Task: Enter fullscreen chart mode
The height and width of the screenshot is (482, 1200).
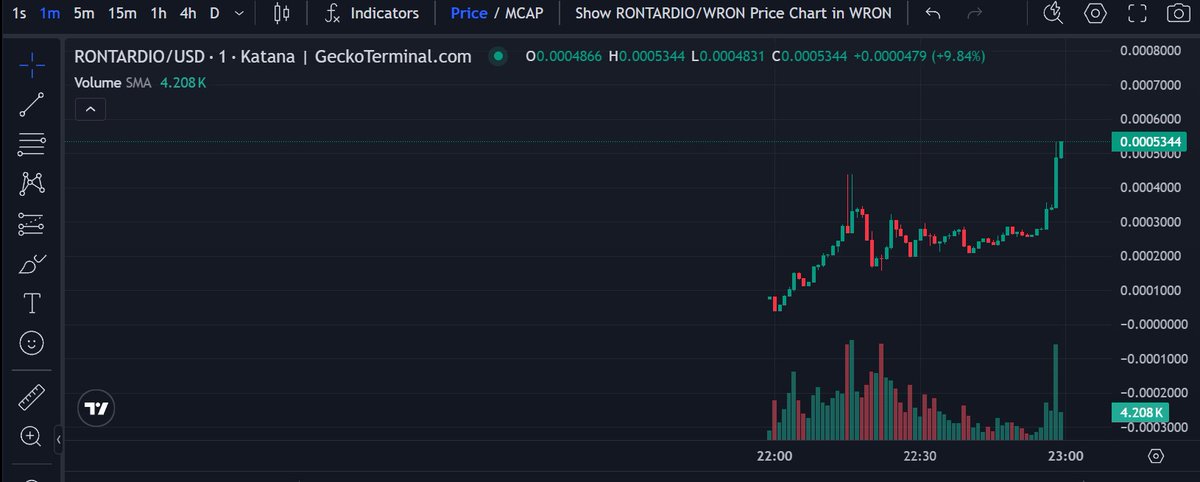Action: [x=1136, y=14]
